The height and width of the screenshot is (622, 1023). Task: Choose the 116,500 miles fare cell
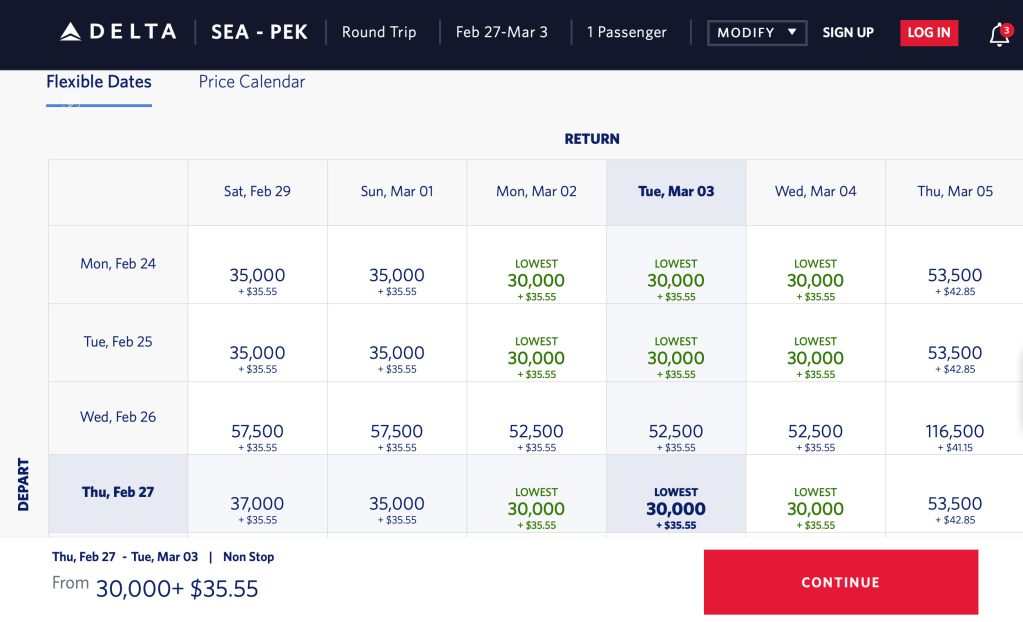point(955,437)
